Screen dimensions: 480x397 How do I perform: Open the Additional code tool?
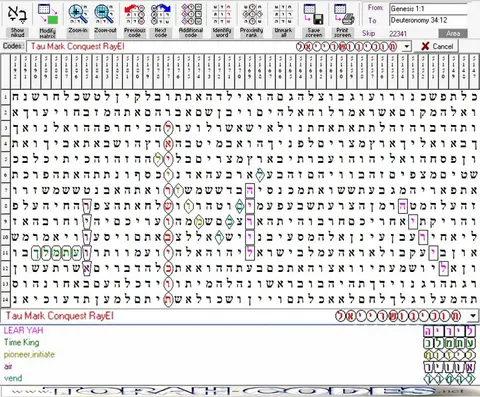(x=191, y=14)
